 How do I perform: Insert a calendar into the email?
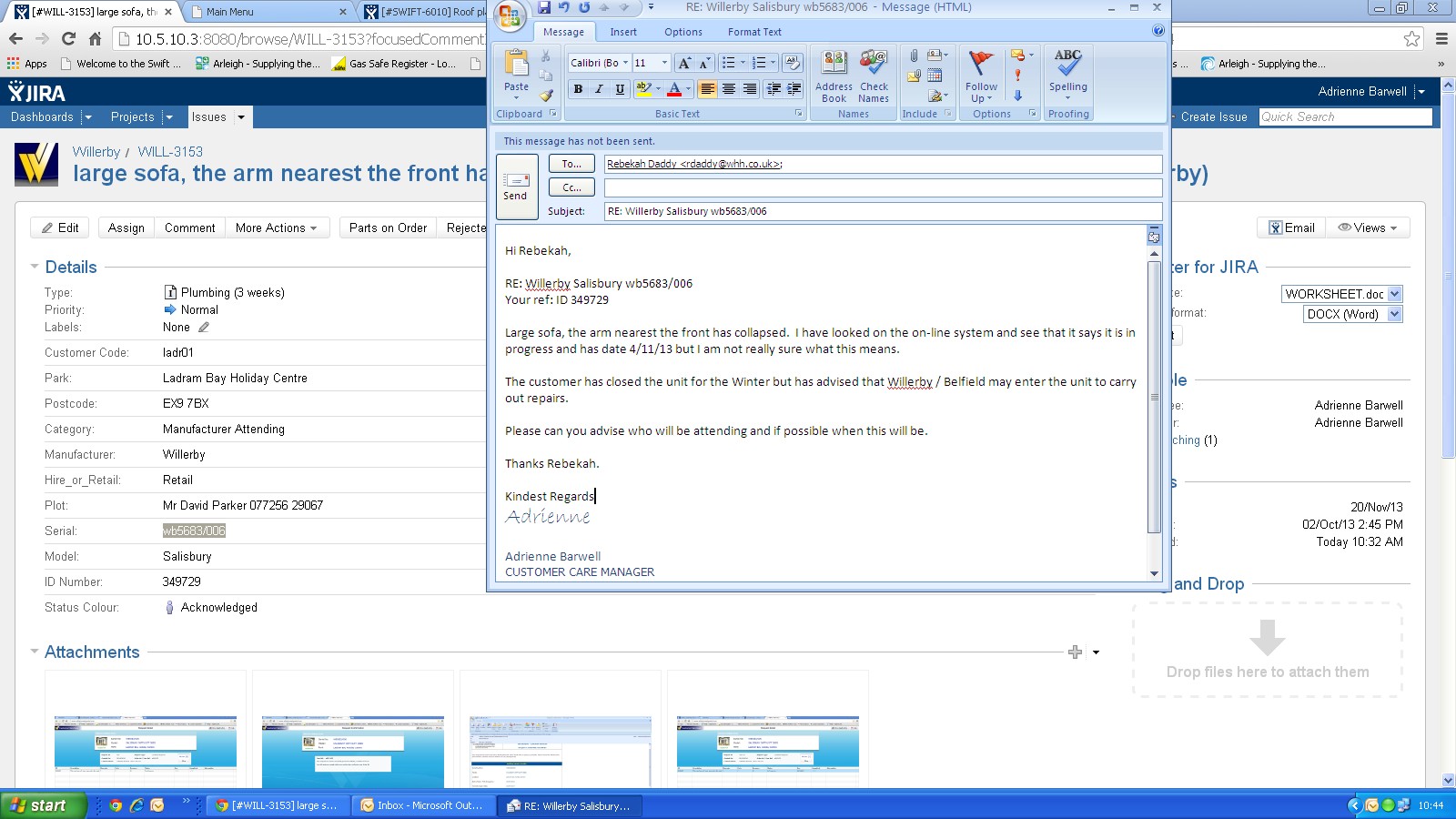click(935, 76)
